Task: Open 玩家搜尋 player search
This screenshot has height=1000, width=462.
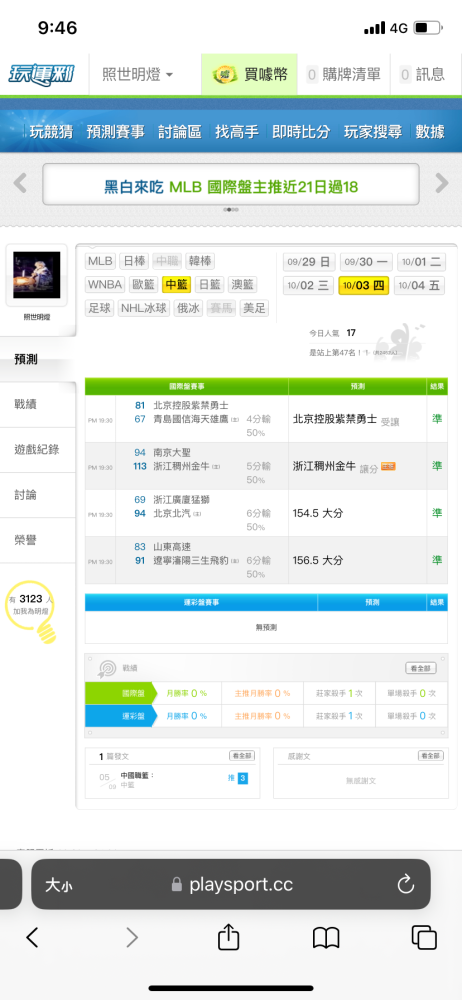Action: 373,132
